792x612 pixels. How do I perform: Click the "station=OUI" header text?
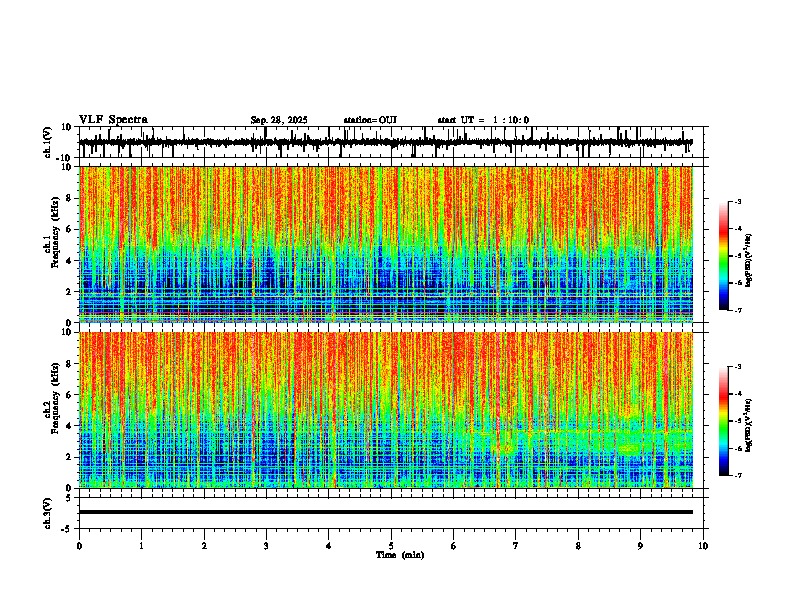click(x=370, y=120)
